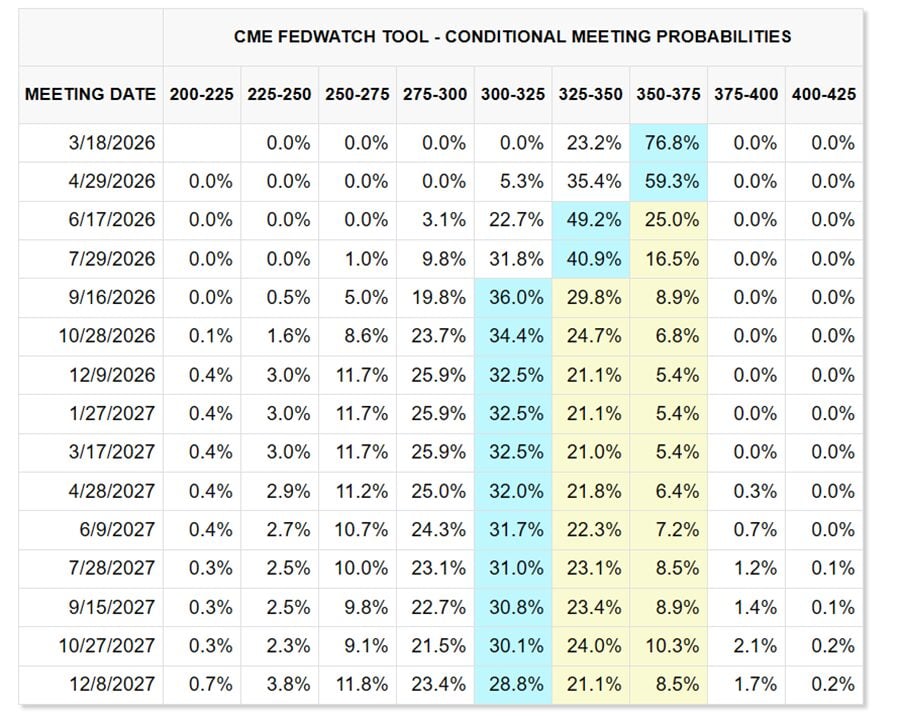Click the 34.4% cell for 10/28/2026
903x717 pixels.
tap(513, 337)
